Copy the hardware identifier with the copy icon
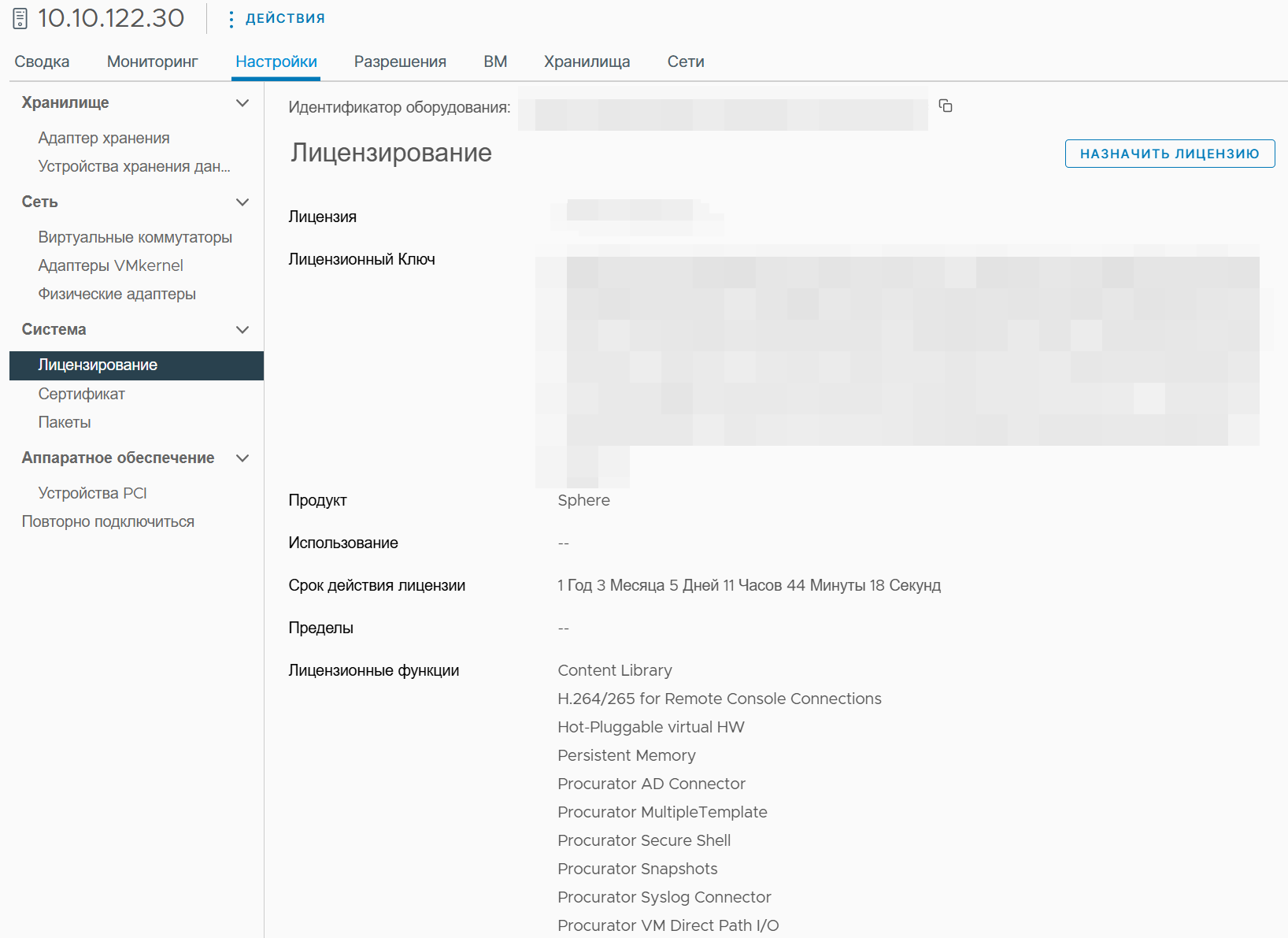 [946, 106]
